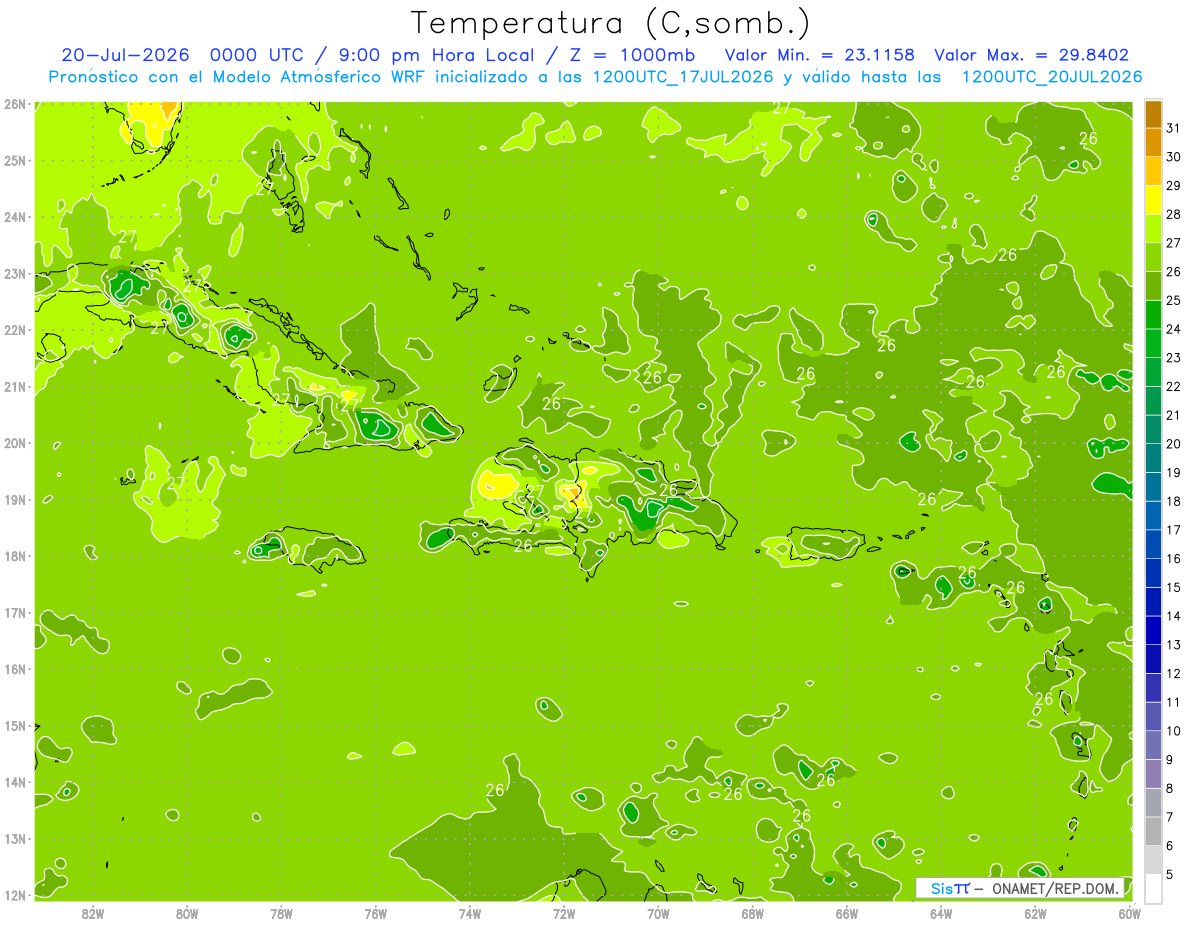Click the "16N" latitude axis label
The width and height of the screenshot is (1200, 927).
click(x=15, y=669)
